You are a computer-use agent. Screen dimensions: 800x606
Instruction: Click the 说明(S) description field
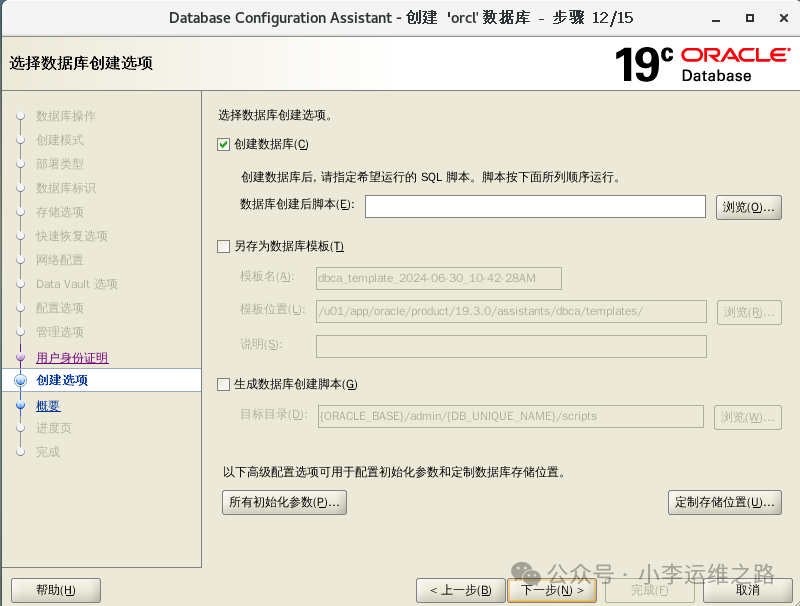511,346
